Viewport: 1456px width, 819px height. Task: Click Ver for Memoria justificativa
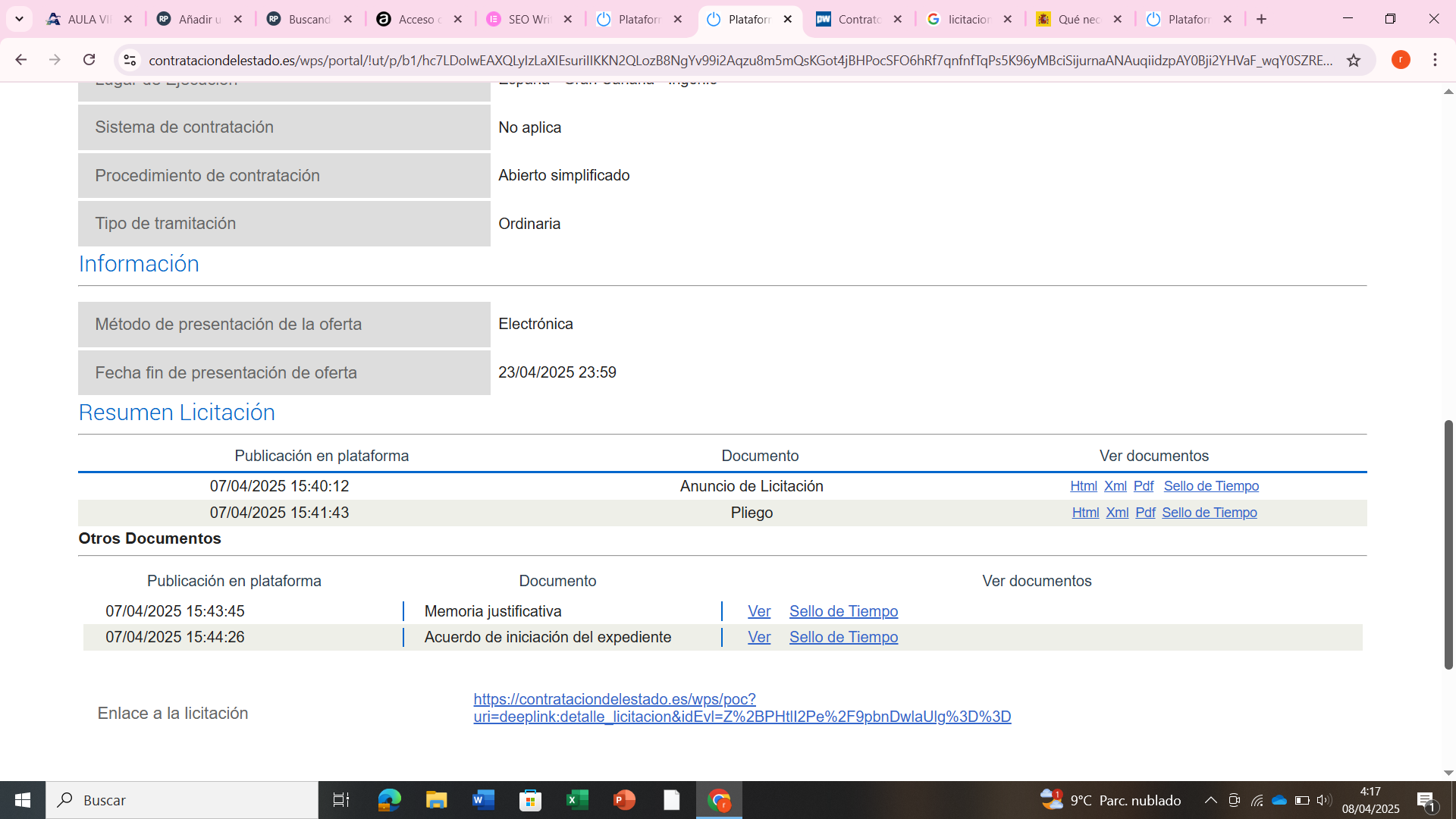758,611
